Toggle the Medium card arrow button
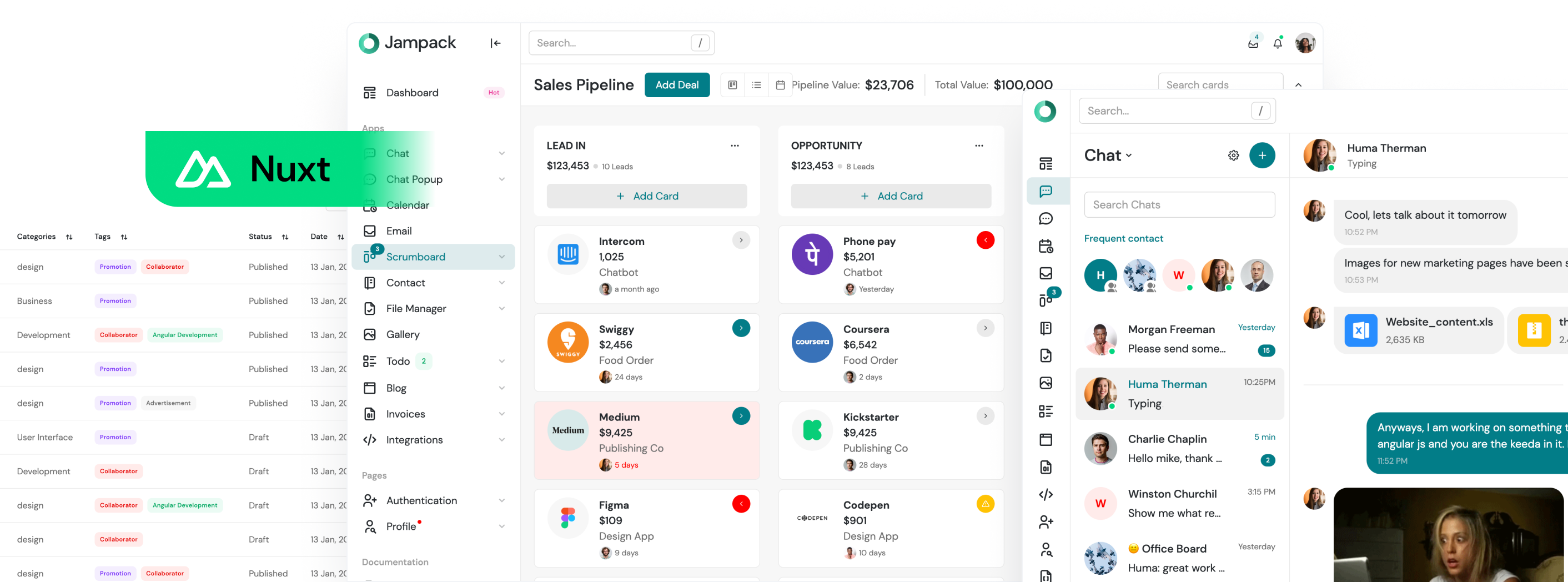This screenshot has height=582, width=1568. (741, 416)
